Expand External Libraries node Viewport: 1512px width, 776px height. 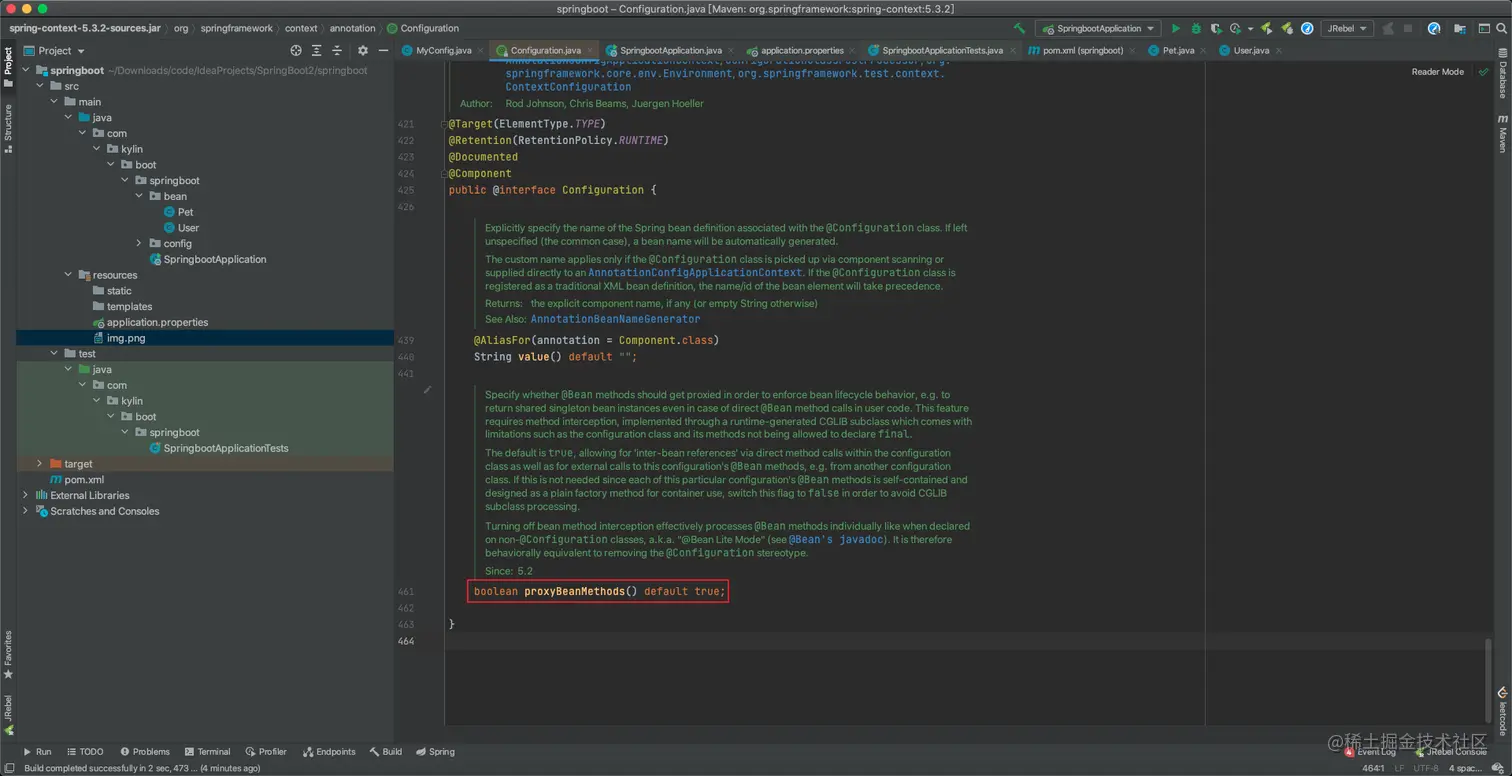[x=26, y=495]
